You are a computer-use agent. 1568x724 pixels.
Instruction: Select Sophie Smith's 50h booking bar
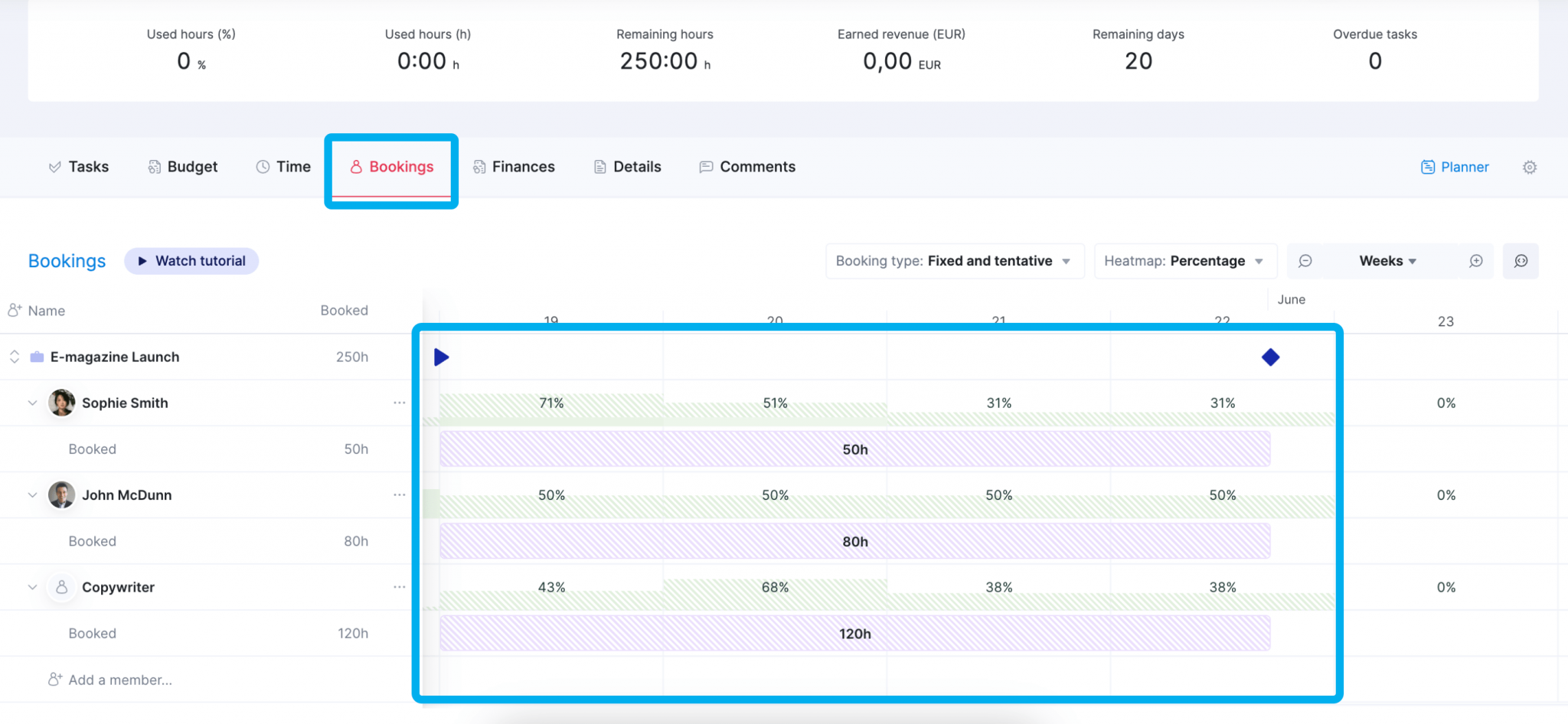(854, 449)
